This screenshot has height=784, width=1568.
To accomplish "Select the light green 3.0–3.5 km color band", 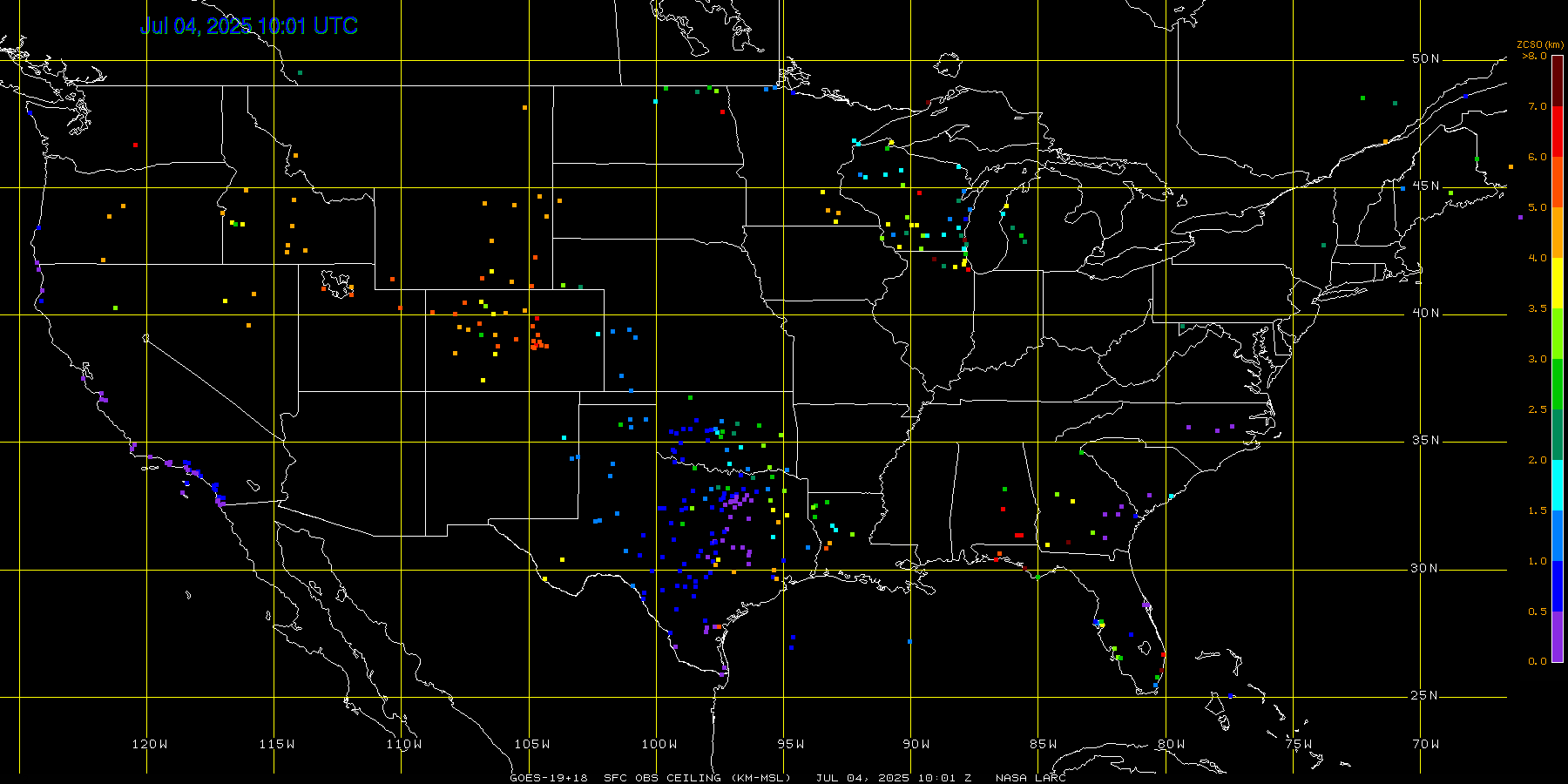I will click(x=1558, y=334).
